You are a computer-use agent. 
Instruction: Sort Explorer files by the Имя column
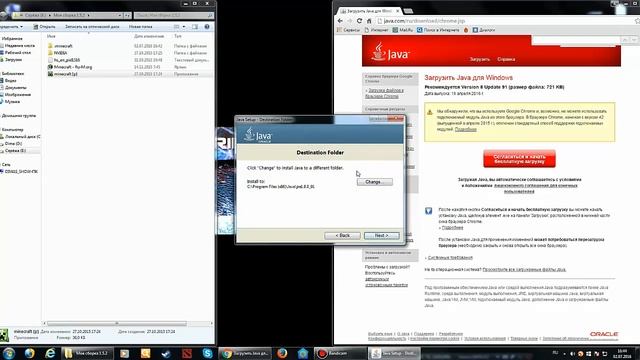pos(51,36)
